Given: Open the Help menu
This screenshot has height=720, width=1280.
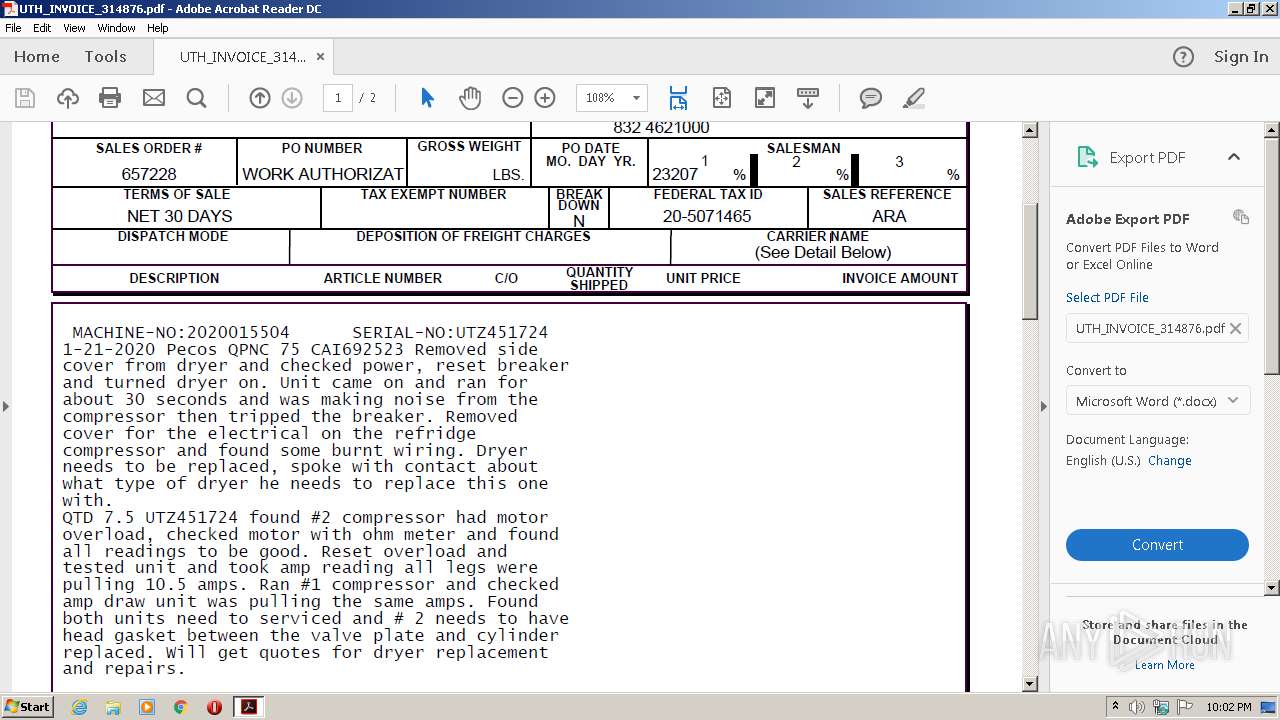Looking at the screenshot, I should coord(158,28).
